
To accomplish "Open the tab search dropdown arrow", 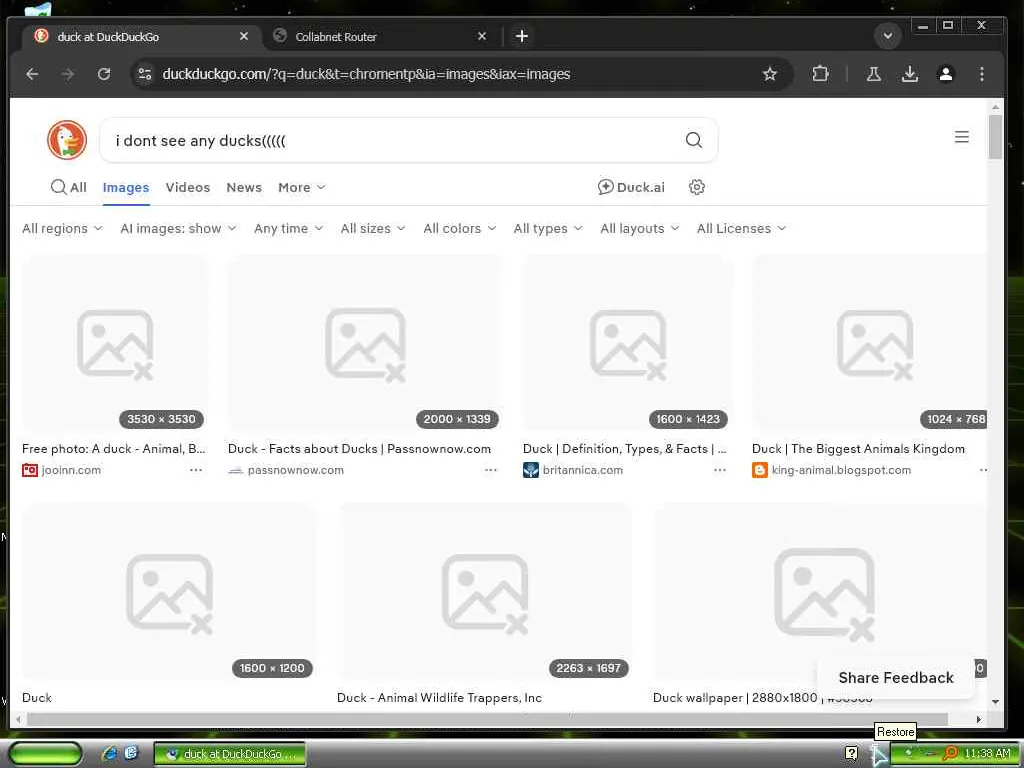I will [x=888, y=36].
